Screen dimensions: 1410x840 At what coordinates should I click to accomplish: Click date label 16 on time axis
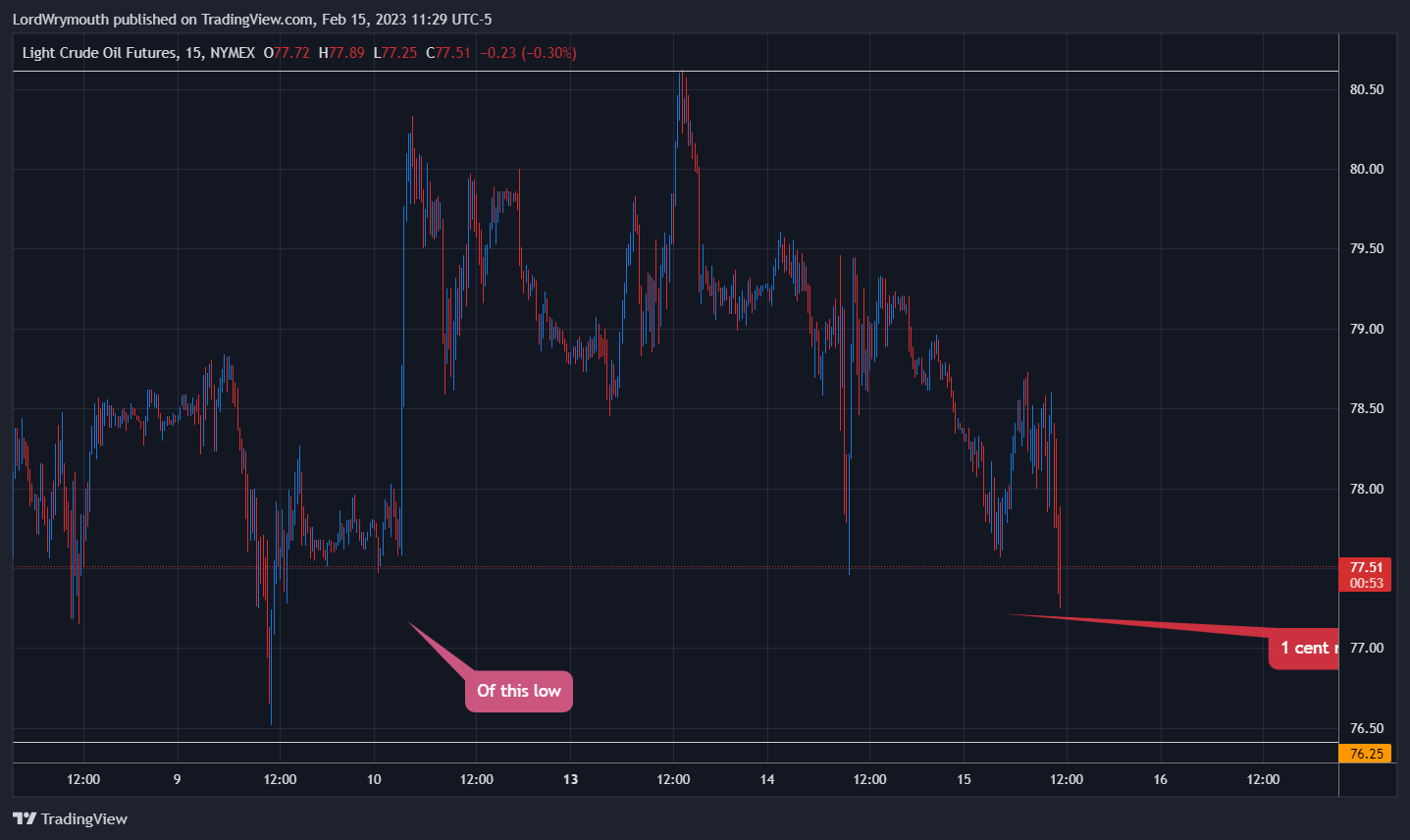tap(1161, 779)
